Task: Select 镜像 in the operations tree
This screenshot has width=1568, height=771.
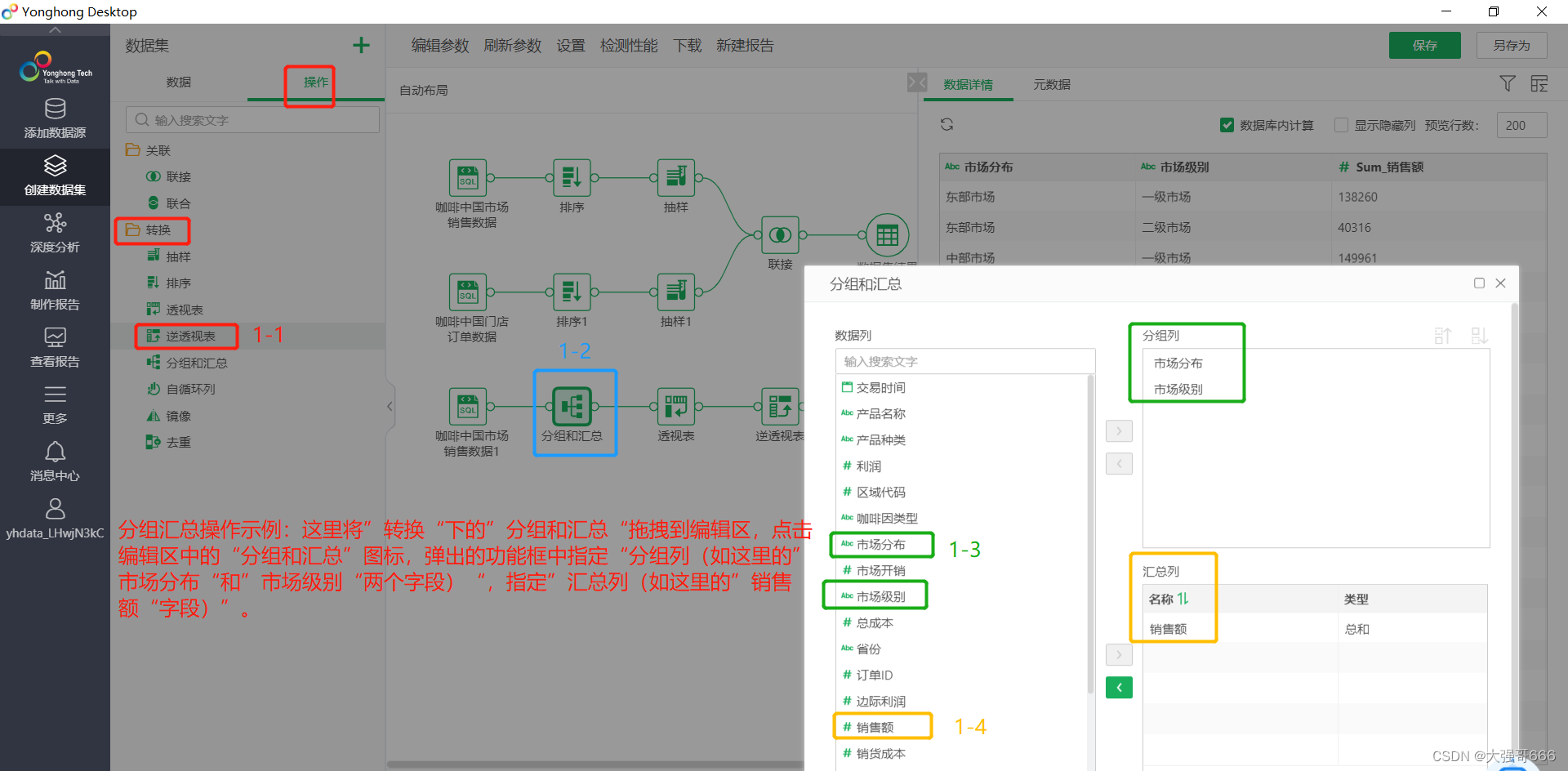Action: (169, 416)
